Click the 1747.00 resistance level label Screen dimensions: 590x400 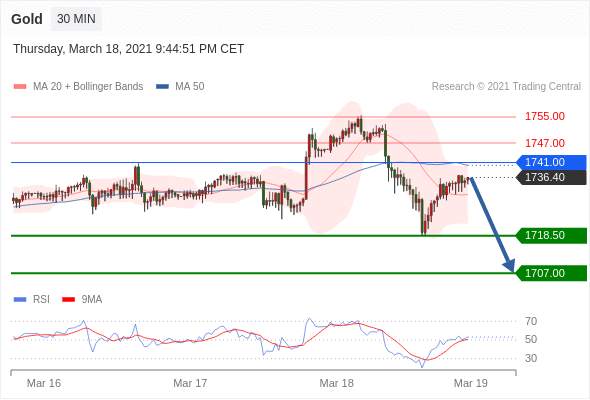(544, 143)
